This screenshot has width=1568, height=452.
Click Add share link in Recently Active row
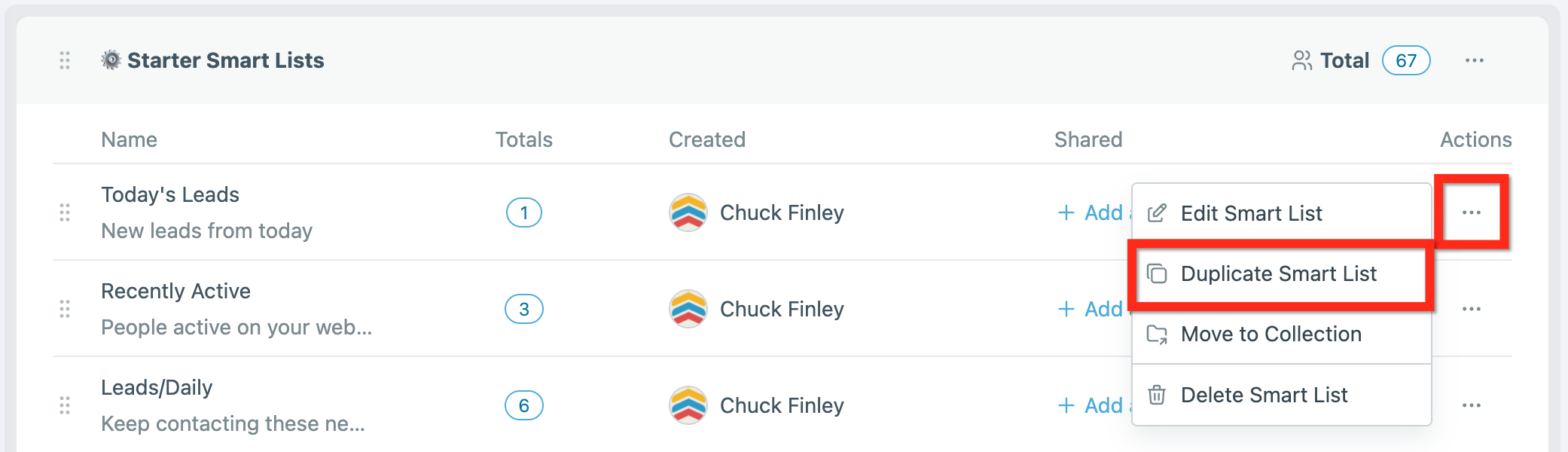click(1090, 309)
